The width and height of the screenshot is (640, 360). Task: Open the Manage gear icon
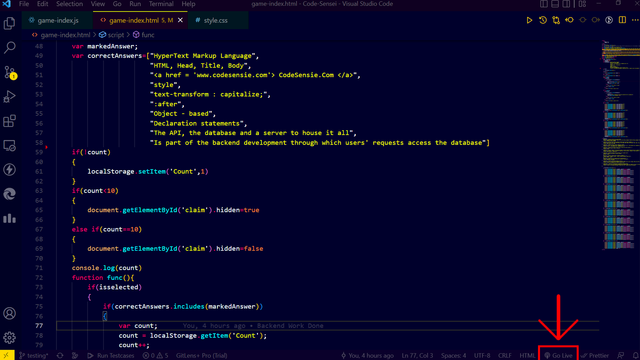[9, 338]
